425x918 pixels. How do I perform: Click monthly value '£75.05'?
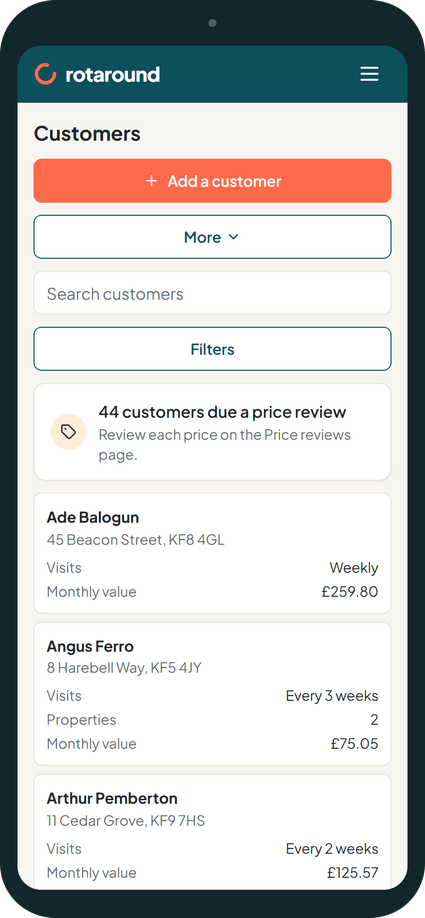pos(354,744)
